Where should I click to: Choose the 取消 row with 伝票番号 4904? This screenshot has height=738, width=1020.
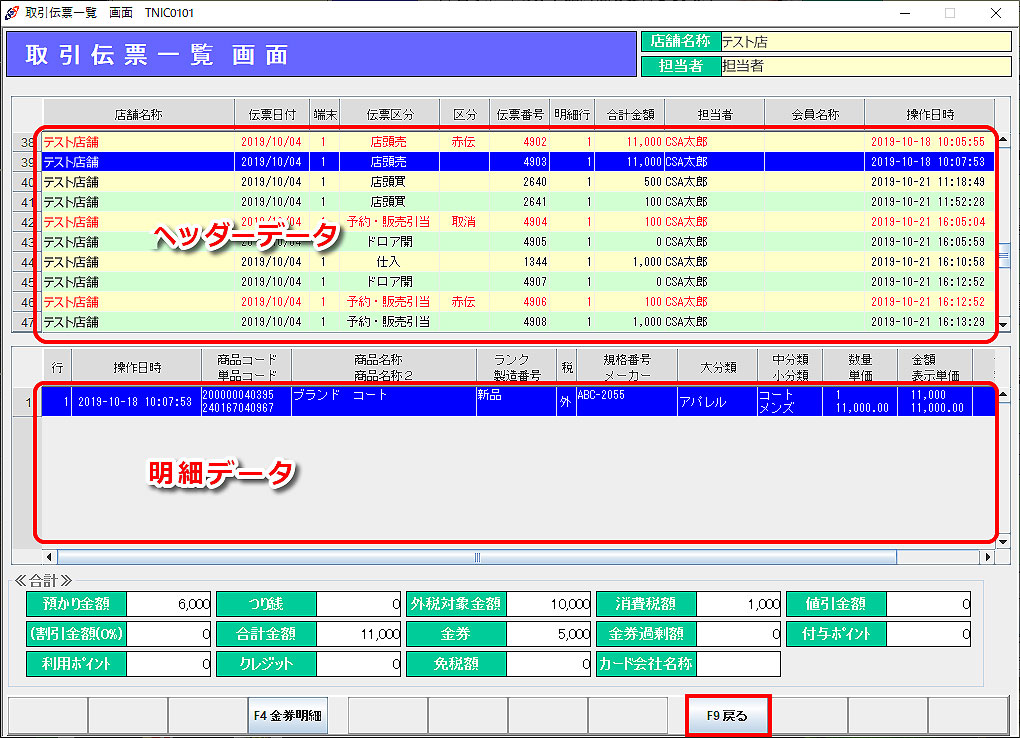coord(500,222)
